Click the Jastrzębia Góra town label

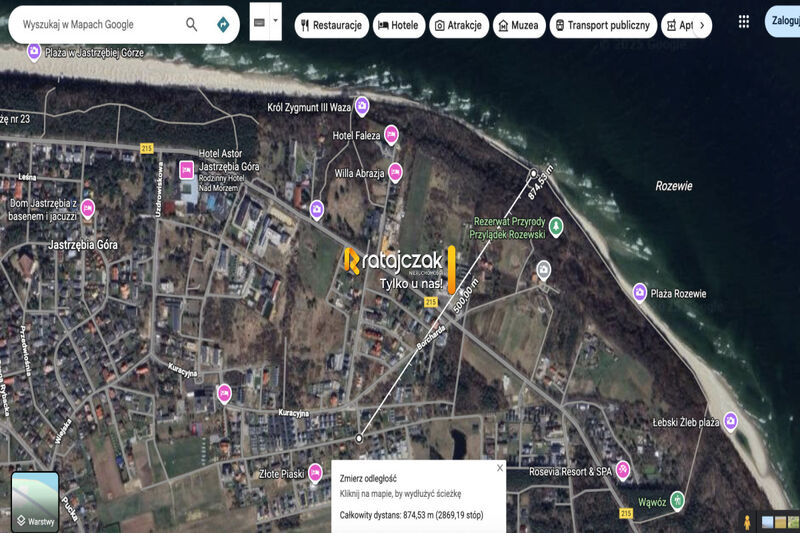[x=83, y=245]
